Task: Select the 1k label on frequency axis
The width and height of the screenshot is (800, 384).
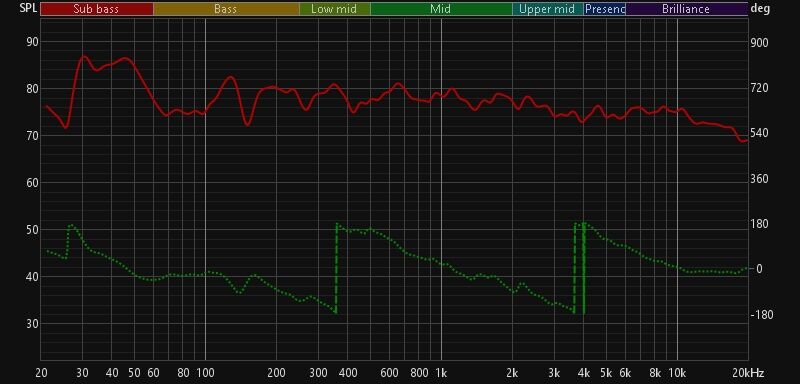Action: (x=441, y=372)
